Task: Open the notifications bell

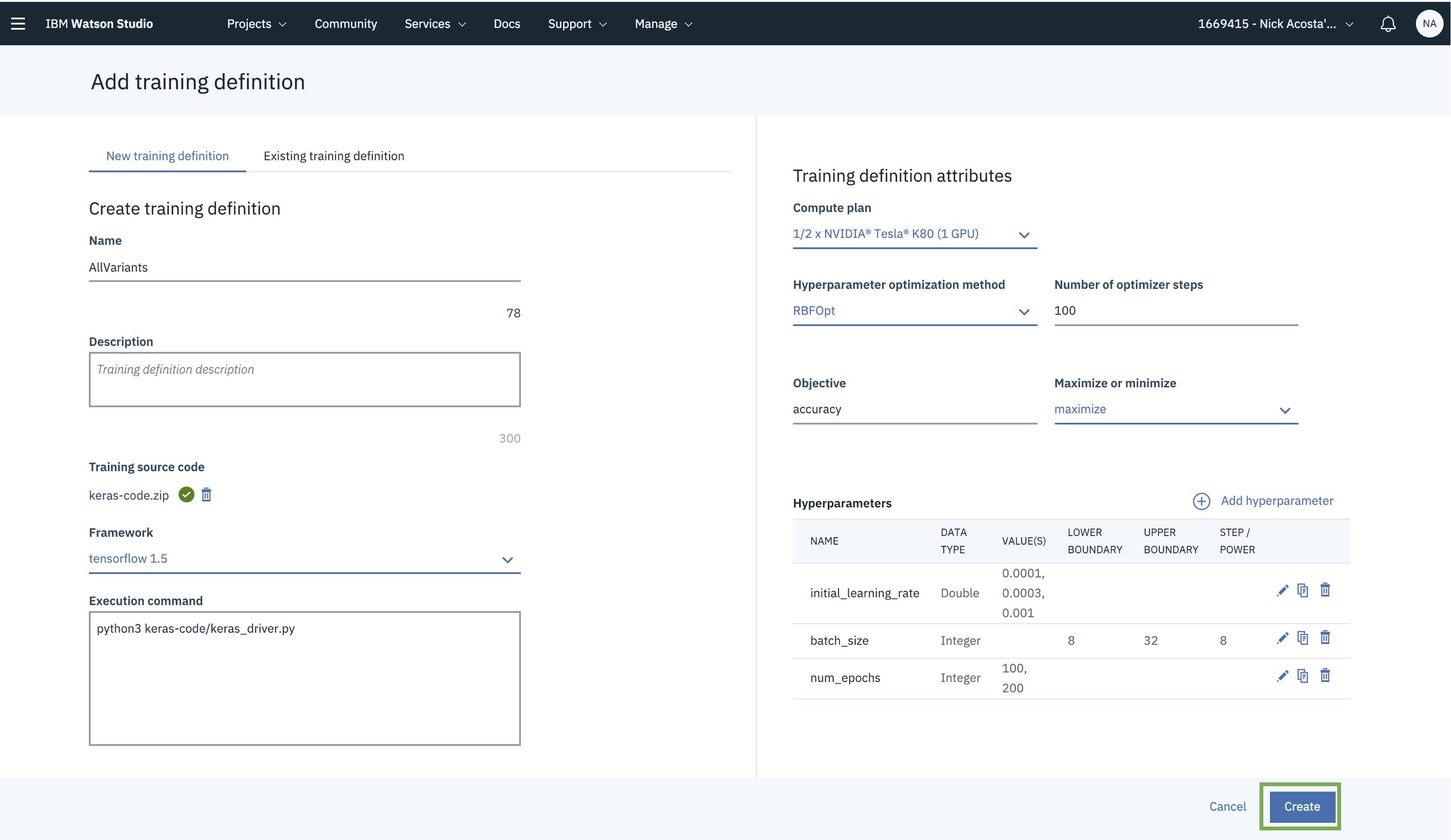Action: [1388, 24]
